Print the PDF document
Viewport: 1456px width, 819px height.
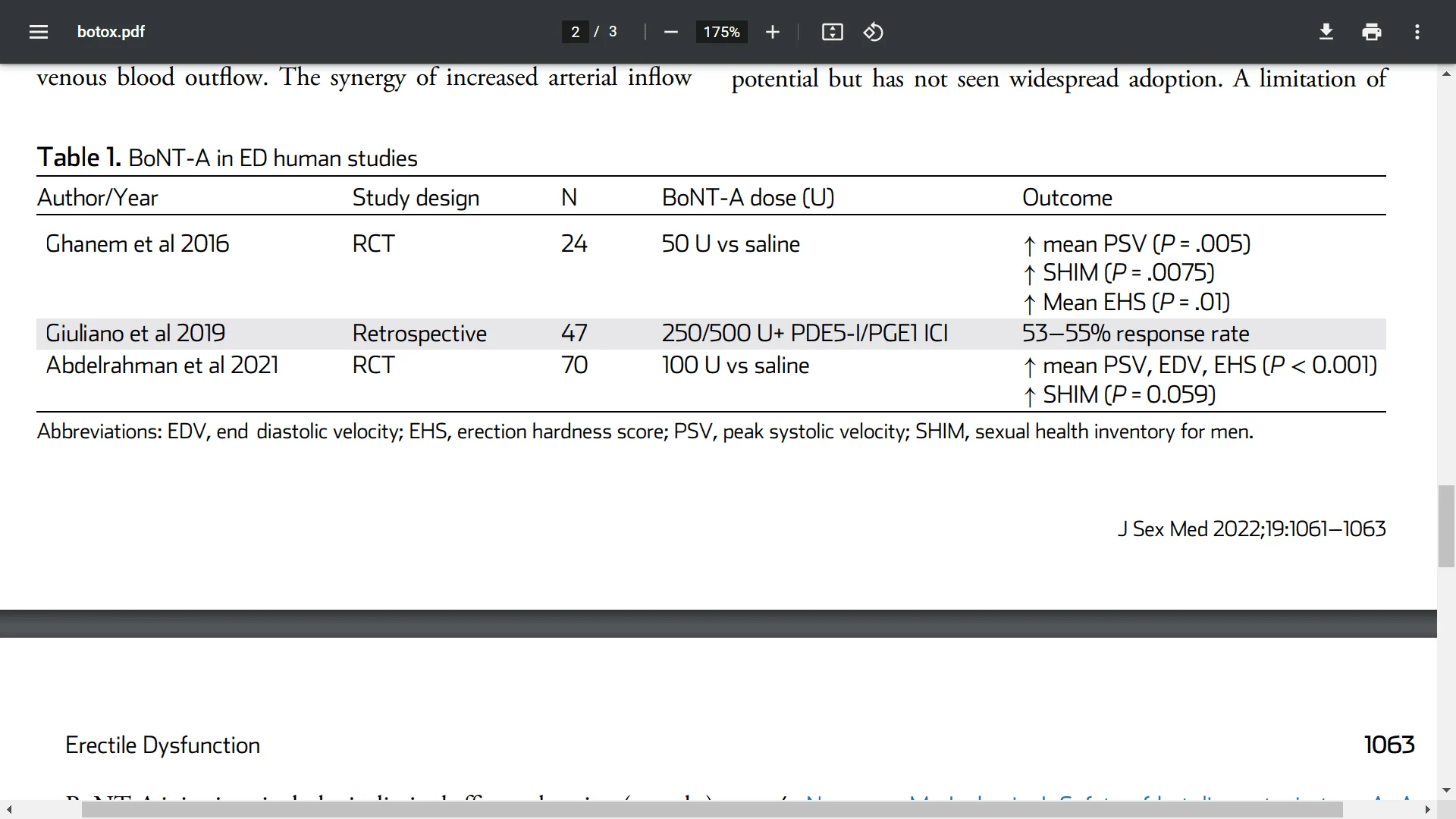point(1371,32)
